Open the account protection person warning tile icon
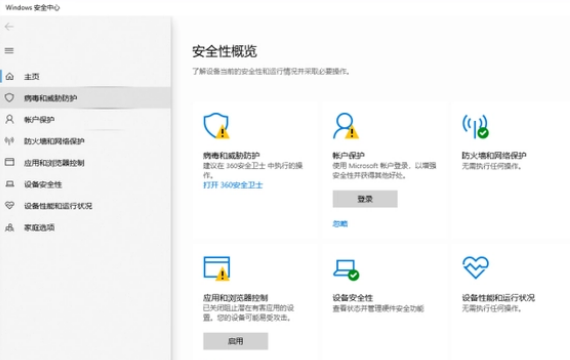 coord(346,126)
